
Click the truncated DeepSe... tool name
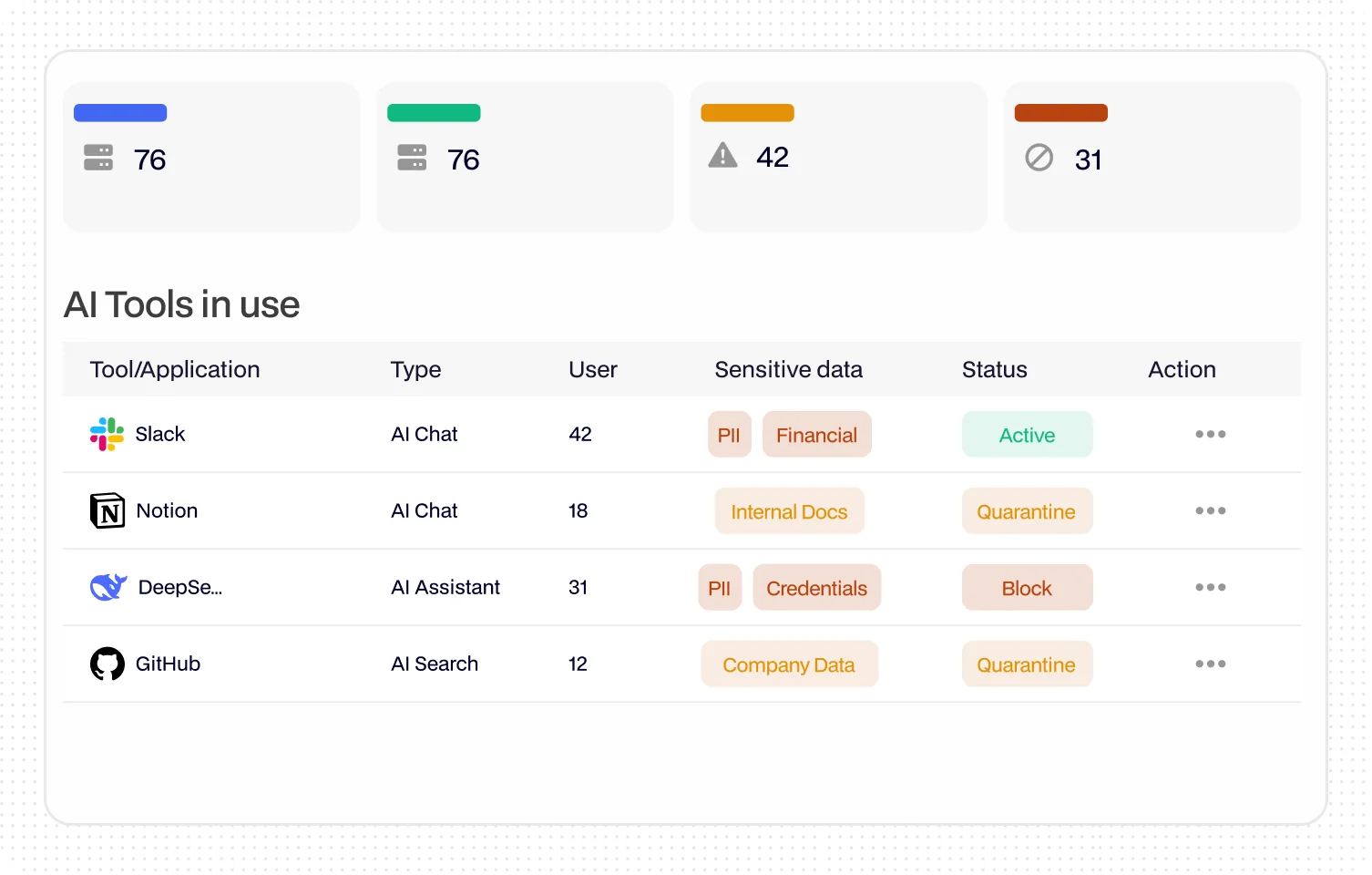coord(180,587)
